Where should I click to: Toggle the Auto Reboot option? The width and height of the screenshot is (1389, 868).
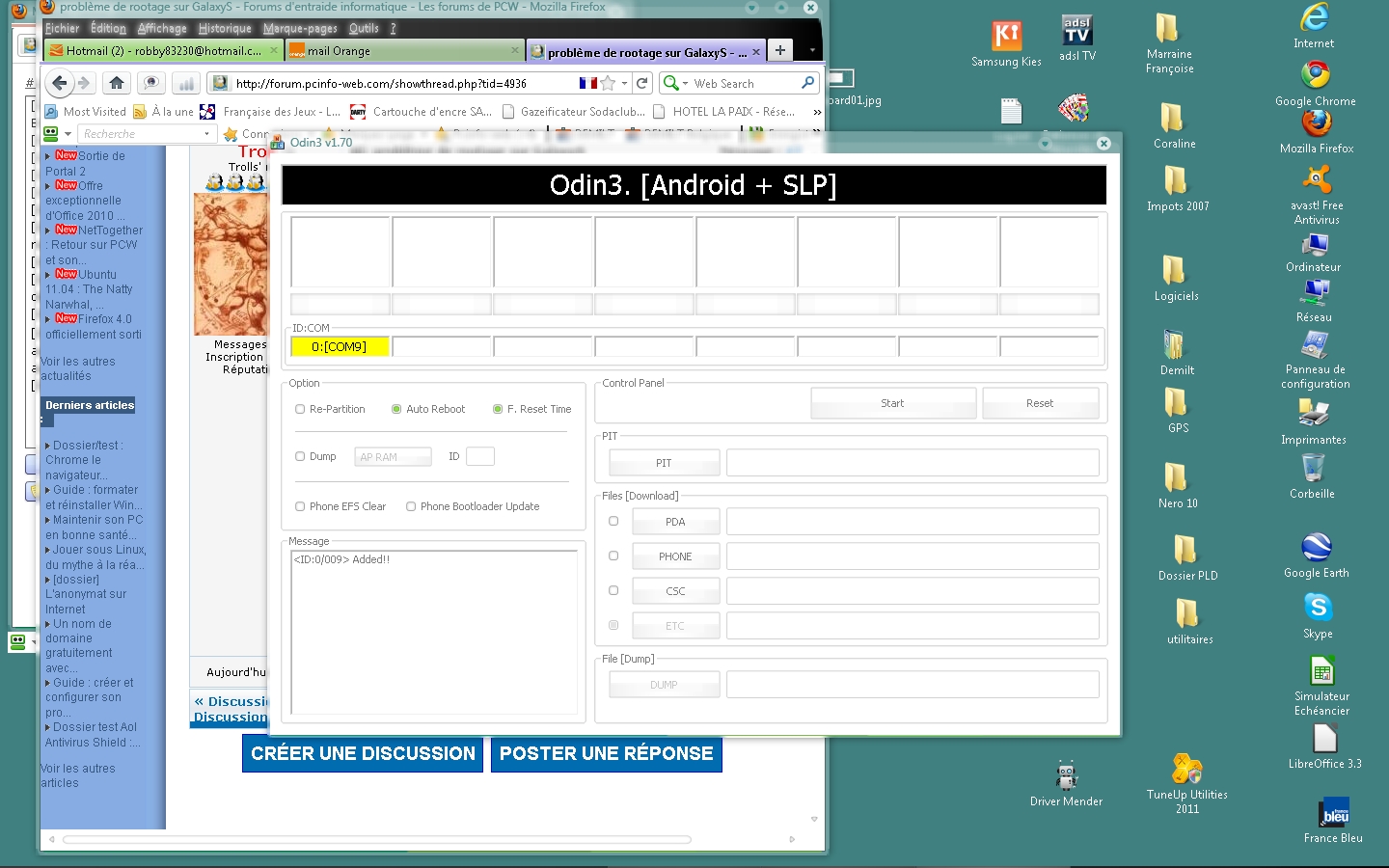tap(396, 409)
